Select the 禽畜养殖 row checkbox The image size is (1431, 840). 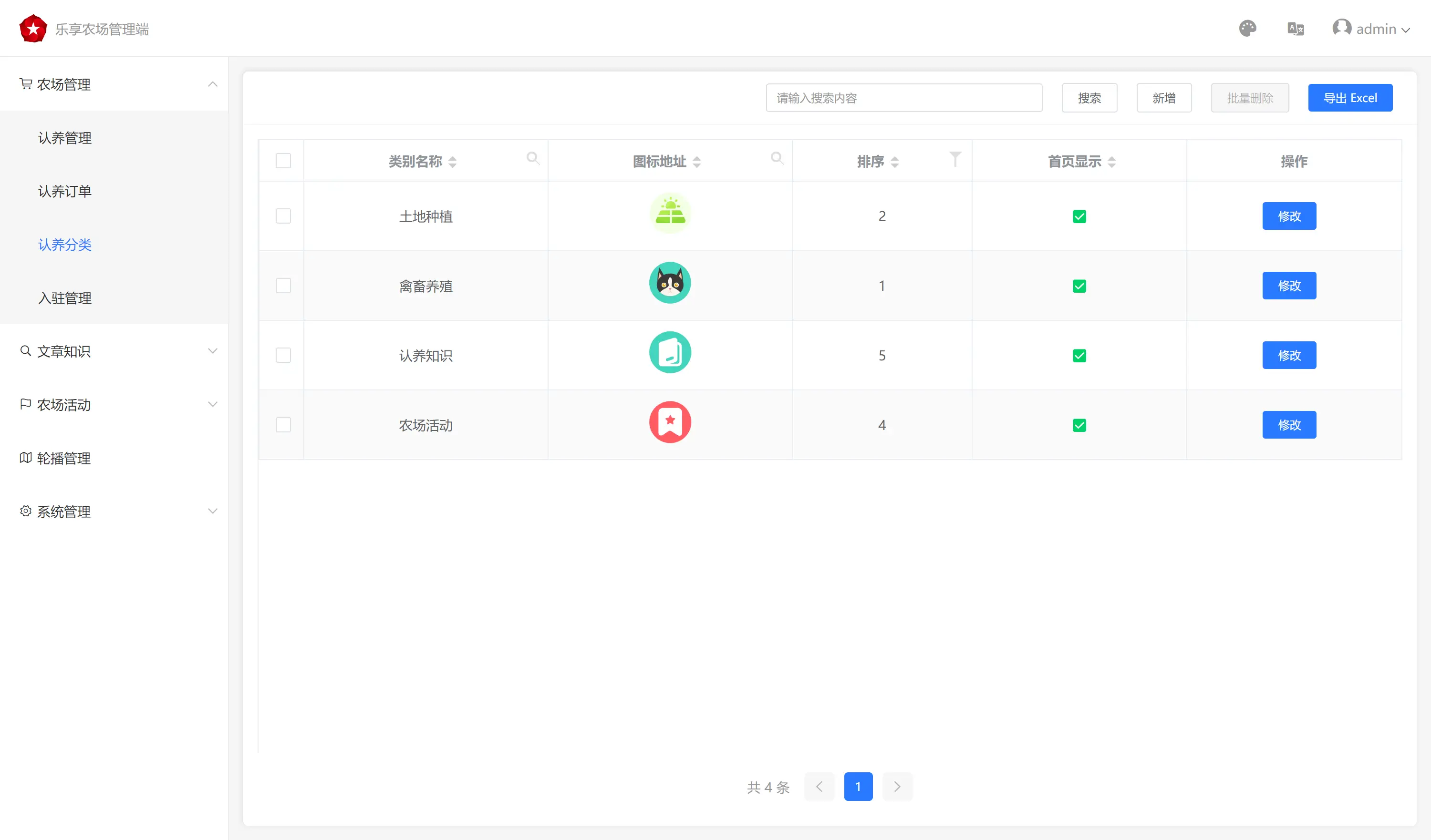click(x=283, y=286)
